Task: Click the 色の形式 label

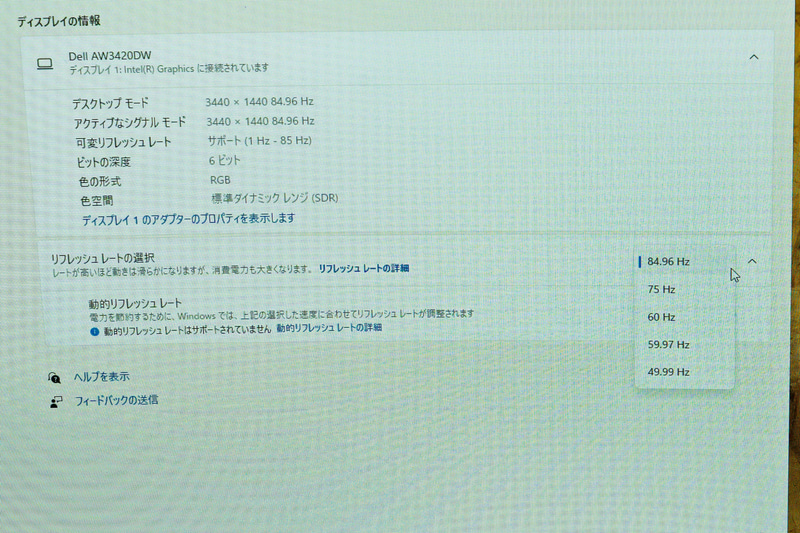Action: coord(100,182)
